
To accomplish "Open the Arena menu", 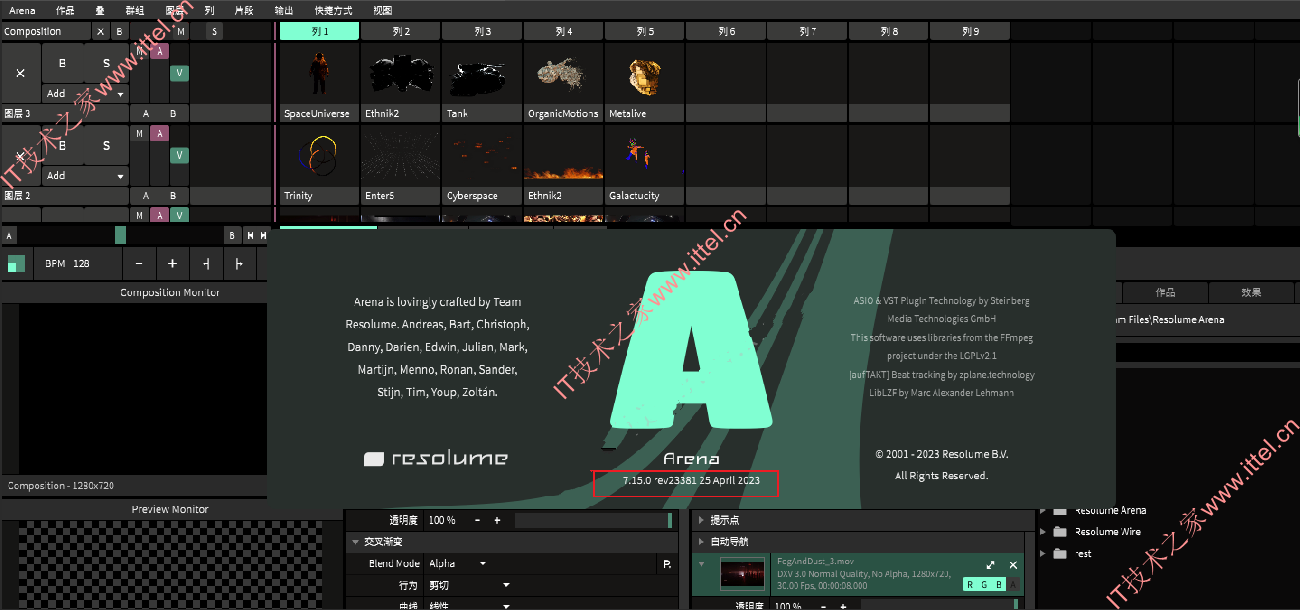I will [x=22, y=10].
